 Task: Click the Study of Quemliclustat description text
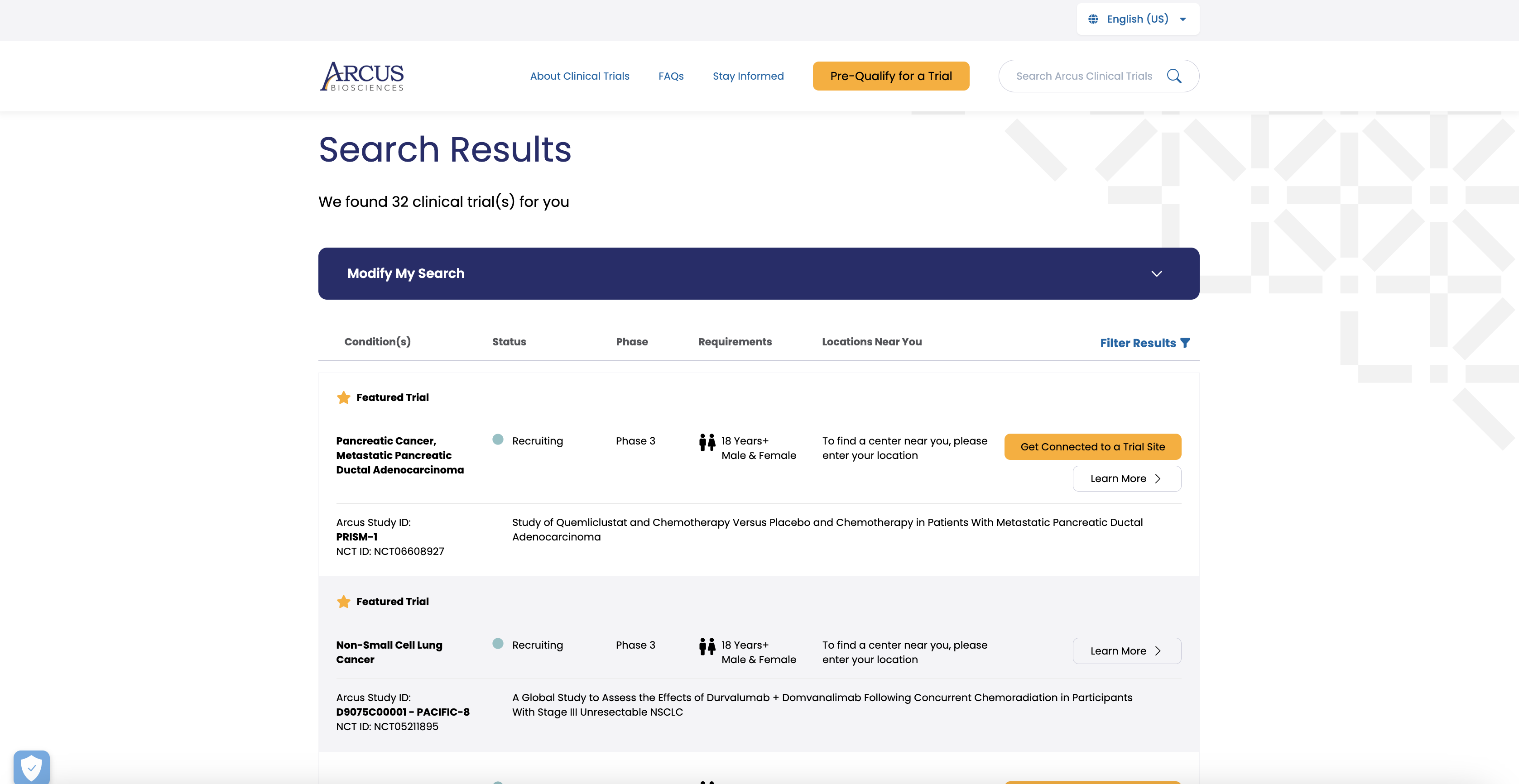827,529
